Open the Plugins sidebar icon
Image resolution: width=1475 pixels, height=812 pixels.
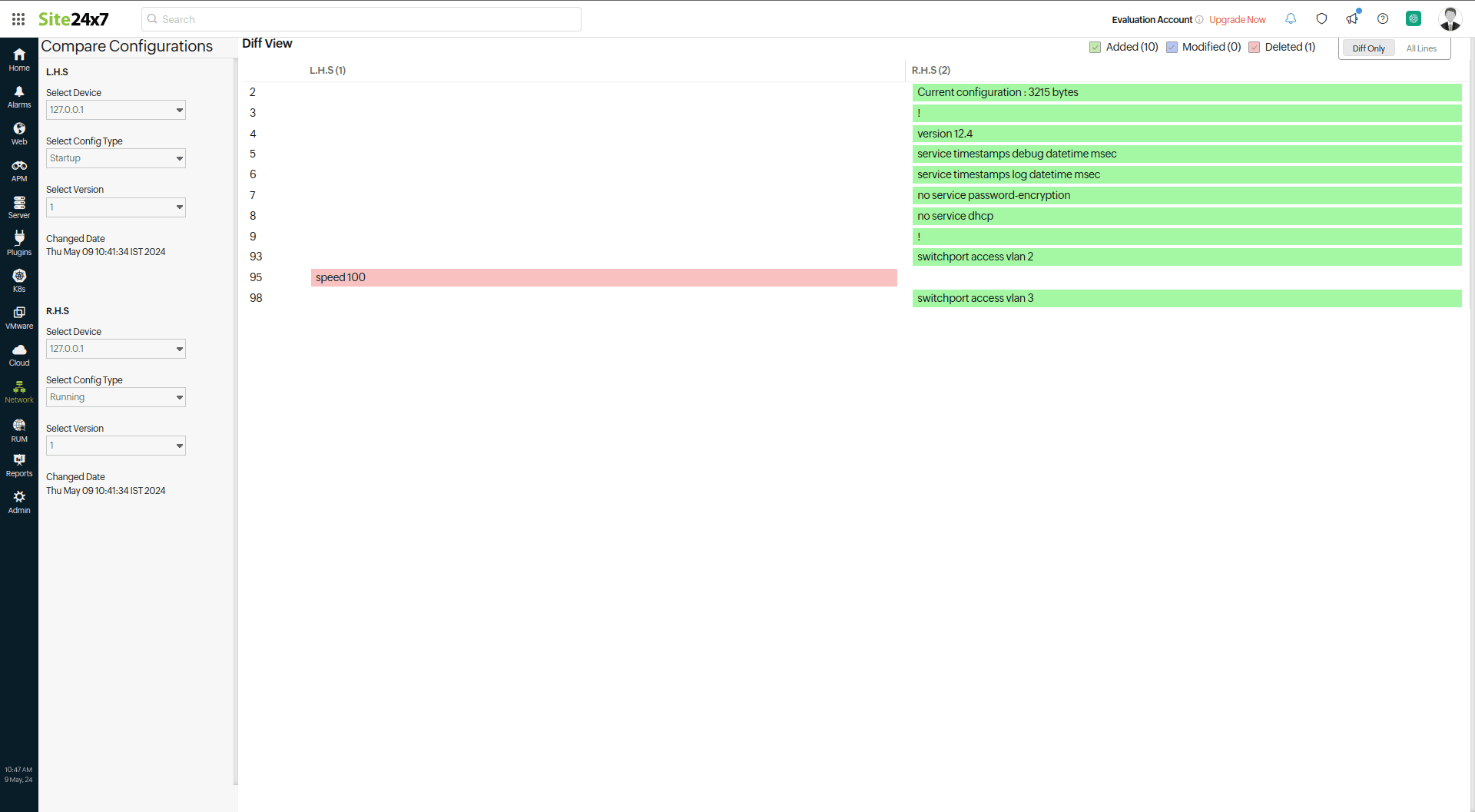point(19,244)
